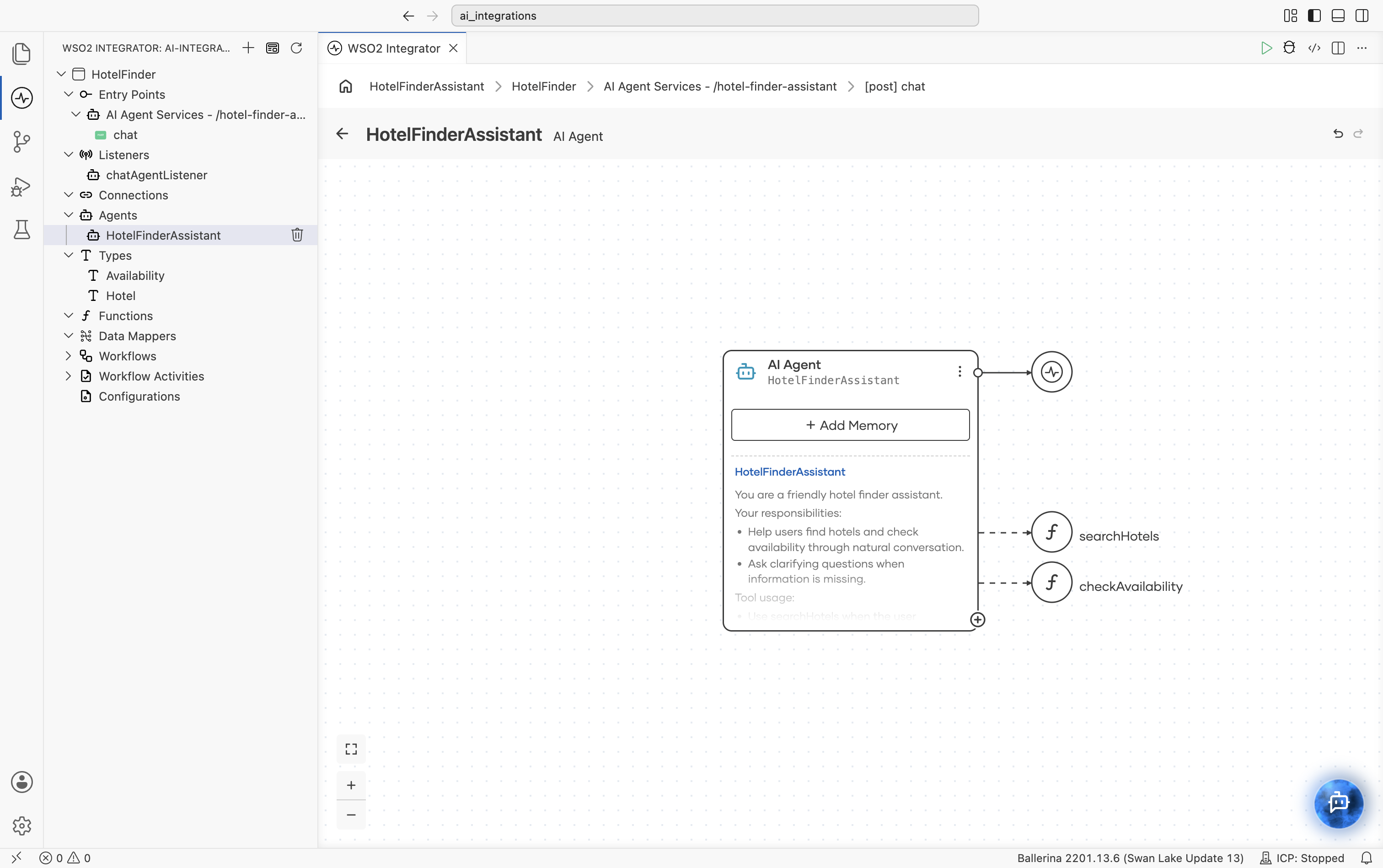
Task: Start debugging with the bug icon
Action: [1289, 48]
